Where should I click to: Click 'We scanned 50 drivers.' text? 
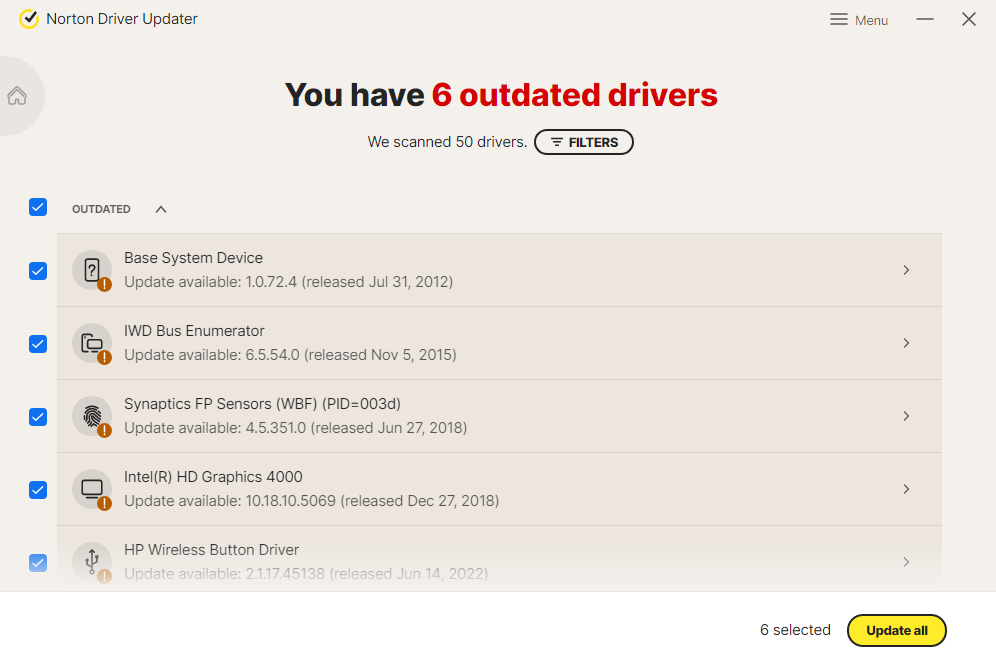[447, 142]
